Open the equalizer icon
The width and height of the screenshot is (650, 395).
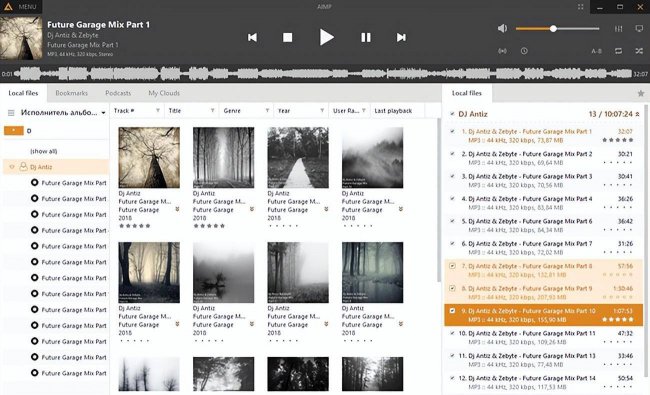click(x=618, y=29)
